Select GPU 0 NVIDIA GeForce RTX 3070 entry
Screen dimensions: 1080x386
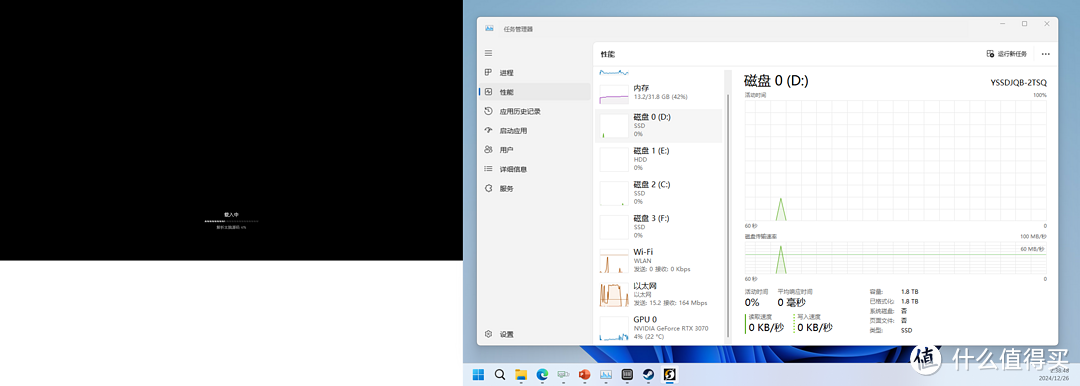658,328
